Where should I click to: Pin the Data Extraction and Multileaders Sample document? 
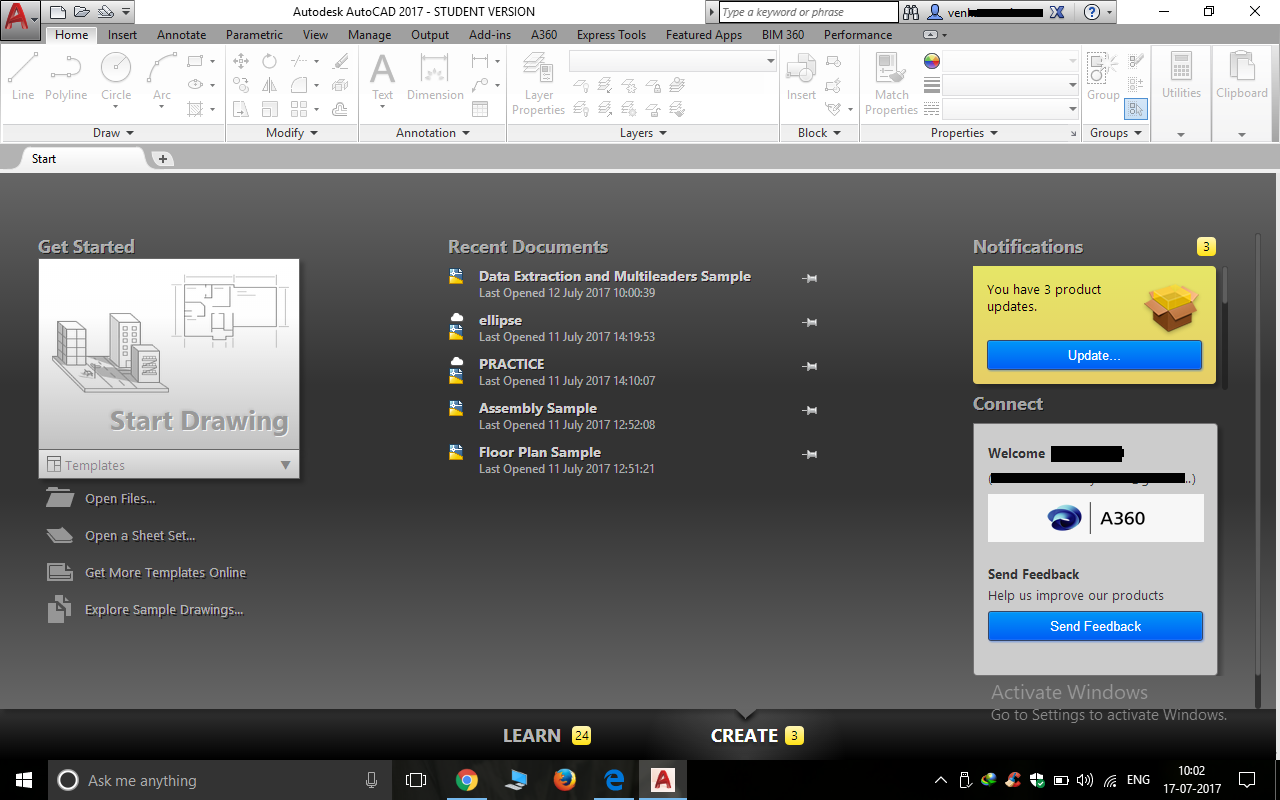pyautogui.click(x=810, y=279)
